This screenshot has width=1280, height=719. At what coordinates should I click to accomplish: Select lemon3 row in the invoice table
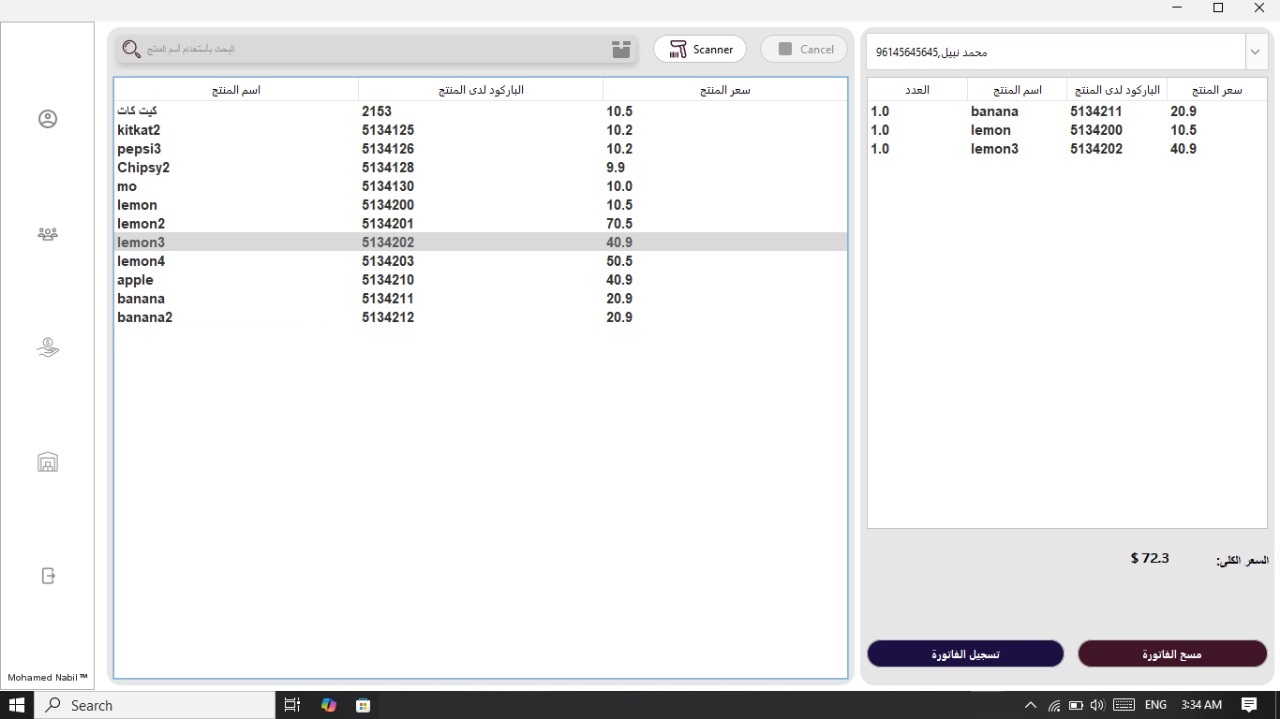(x=1067, y=149)
